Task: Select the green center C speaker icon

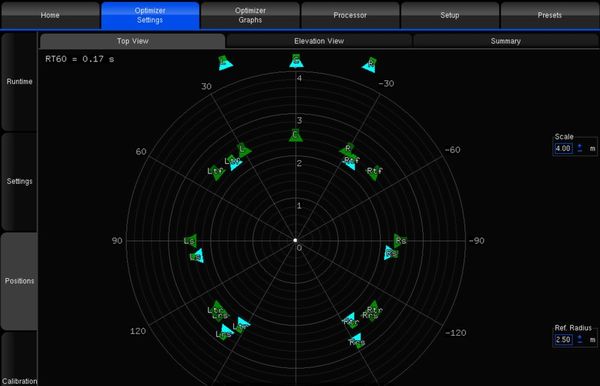Action: click(296, 135)
